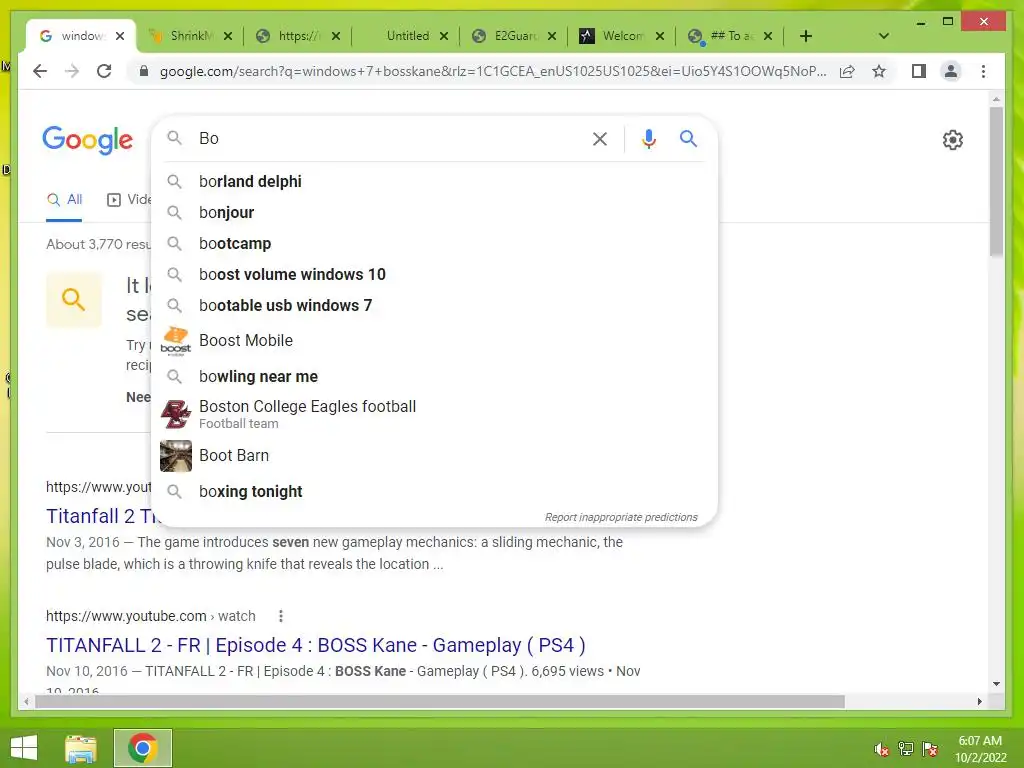Expand the tab search chevron

[x=884, y=36]
